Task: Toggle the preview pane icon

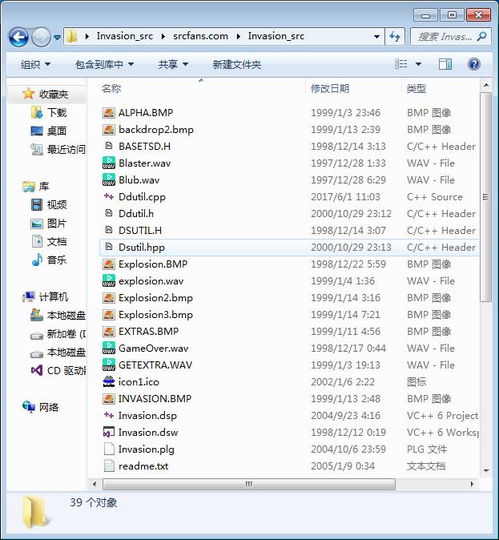Action: click(x=445, y=64)
